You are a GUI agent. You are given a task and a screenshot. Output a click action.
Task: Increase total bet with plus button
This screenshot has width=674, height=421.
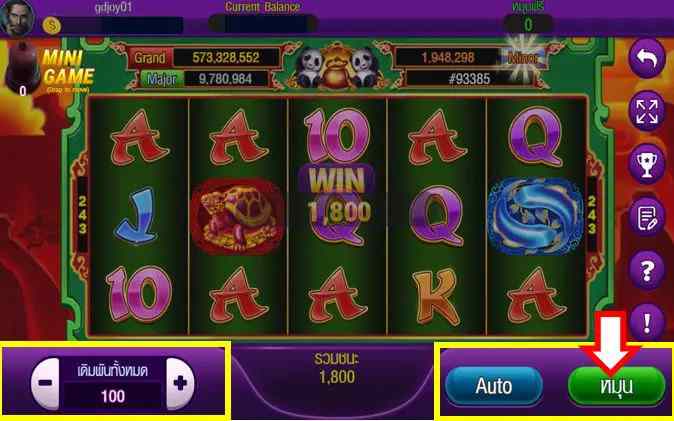(181, 383)
